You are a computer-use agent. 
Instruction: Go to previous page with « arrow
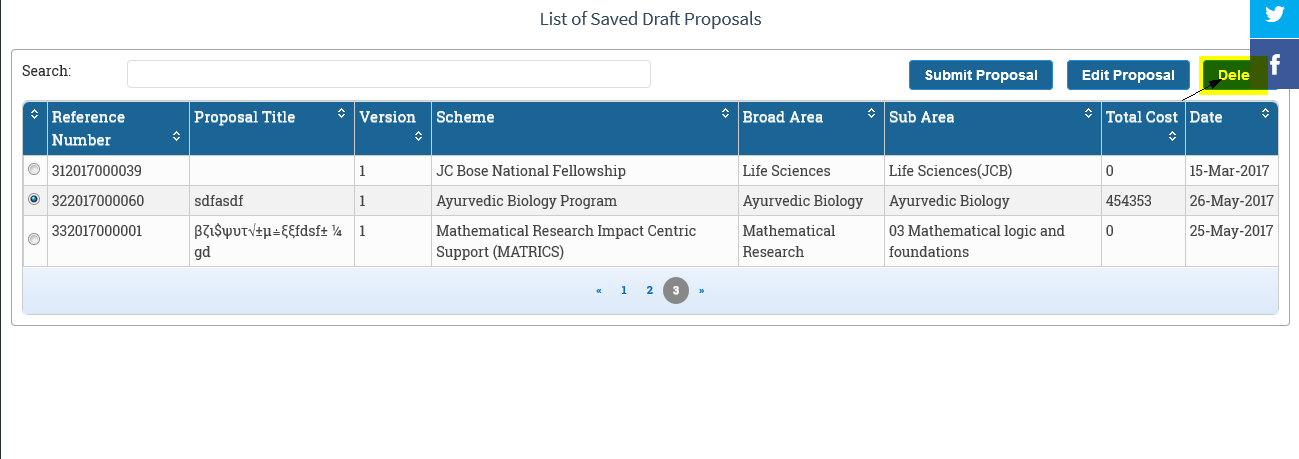[x=599, y=290]
